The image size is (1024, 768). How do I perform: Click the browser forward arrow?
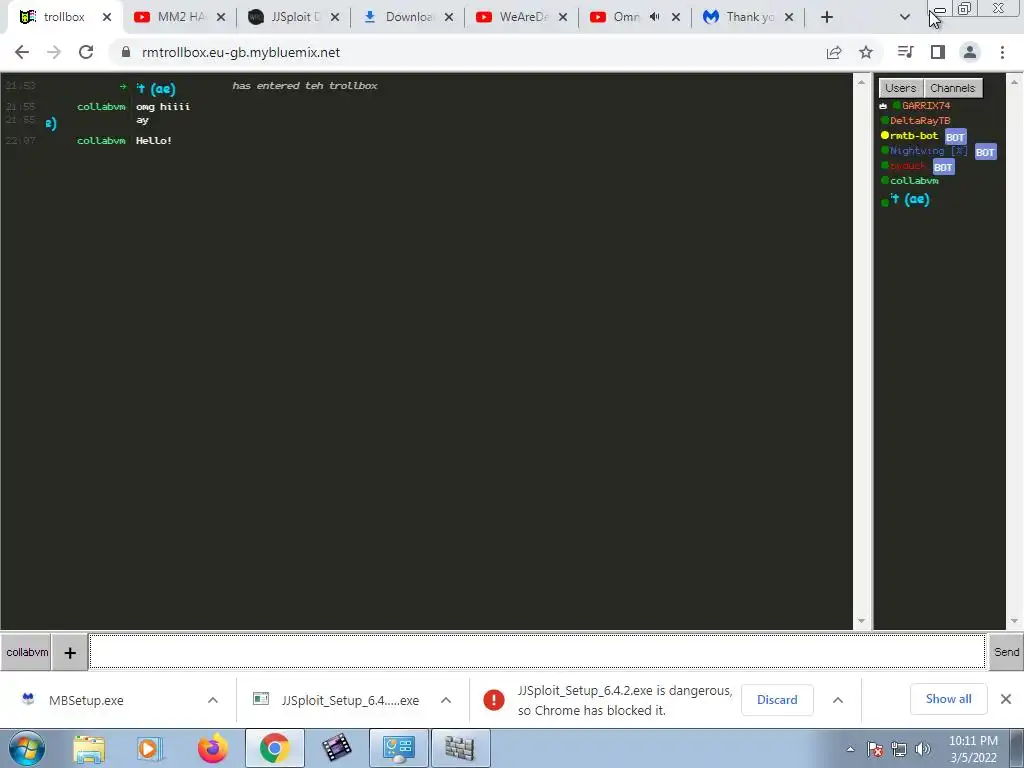coord(54,52)
